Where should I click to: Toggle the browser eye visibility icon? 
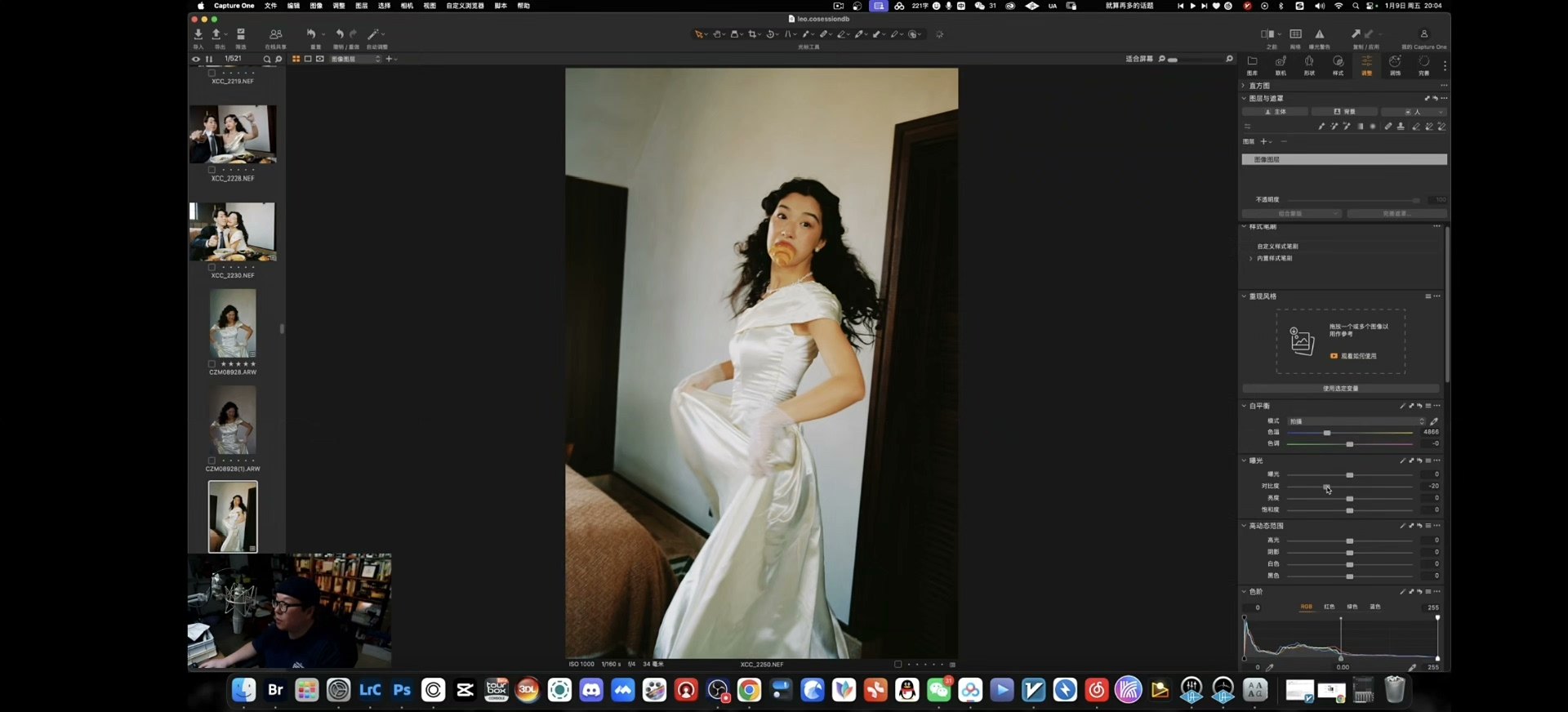click(196, 59)
